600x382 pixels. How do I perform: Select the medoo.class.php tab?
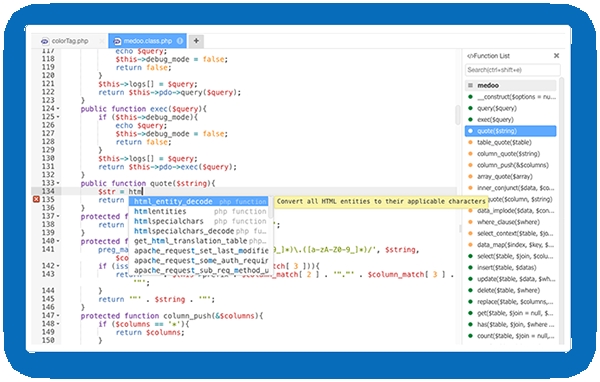147,41
